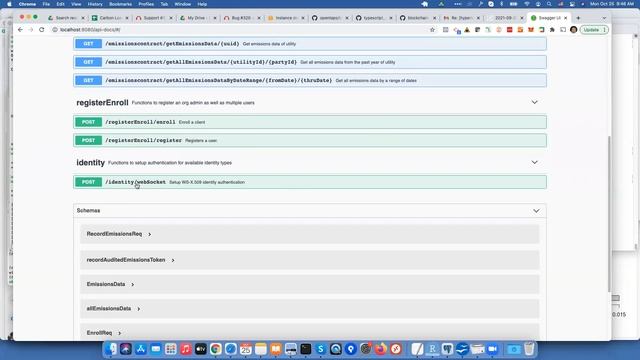Viewport: 640px width, 360px height.
Task: Close the Swagger UI tab
Action: [x=565, y=18]
